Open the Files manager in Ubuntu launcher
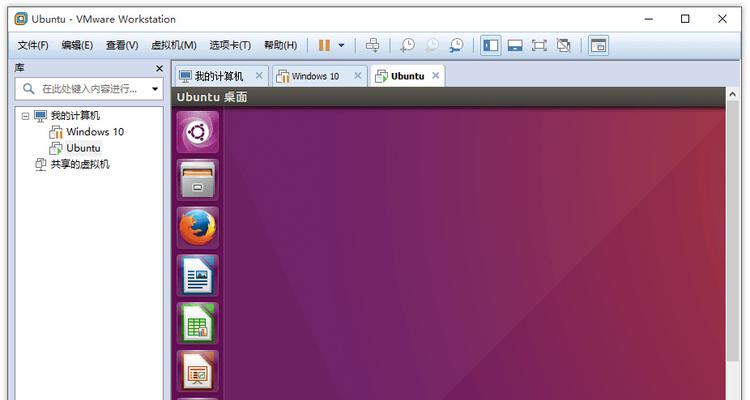The width and height of the screenshot is (750, 400). tap(198, 180)
